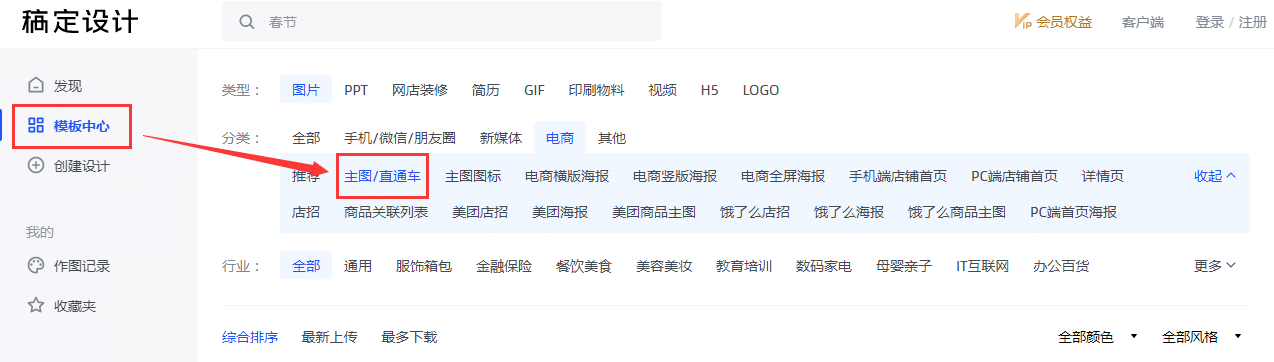Image resolution: width=1274 pixels, height=362 pixels.
Task: Click 注册 link
Action: pos(1253,22)
